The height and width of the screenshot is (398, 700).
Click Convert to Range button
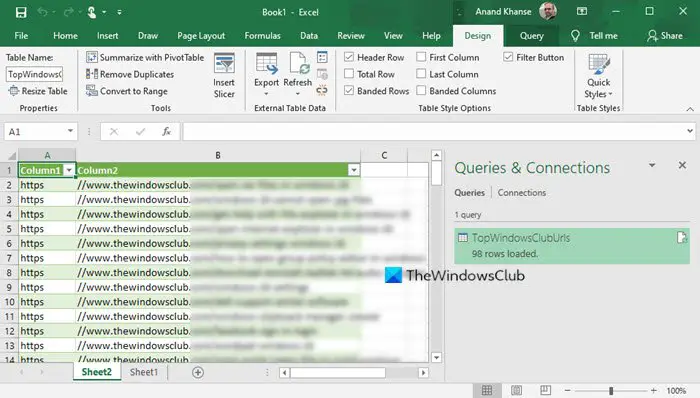click(127, 91)
